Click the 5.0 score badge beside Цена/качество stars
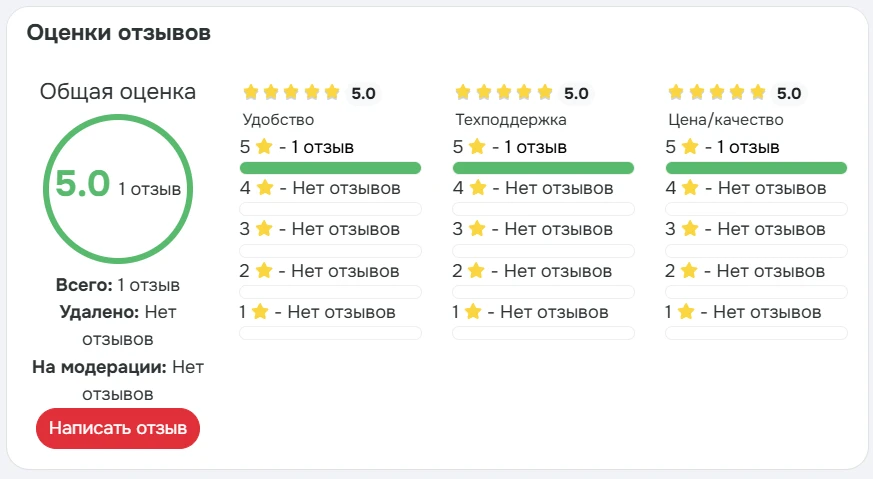The image size is (873, 479). 789,94
